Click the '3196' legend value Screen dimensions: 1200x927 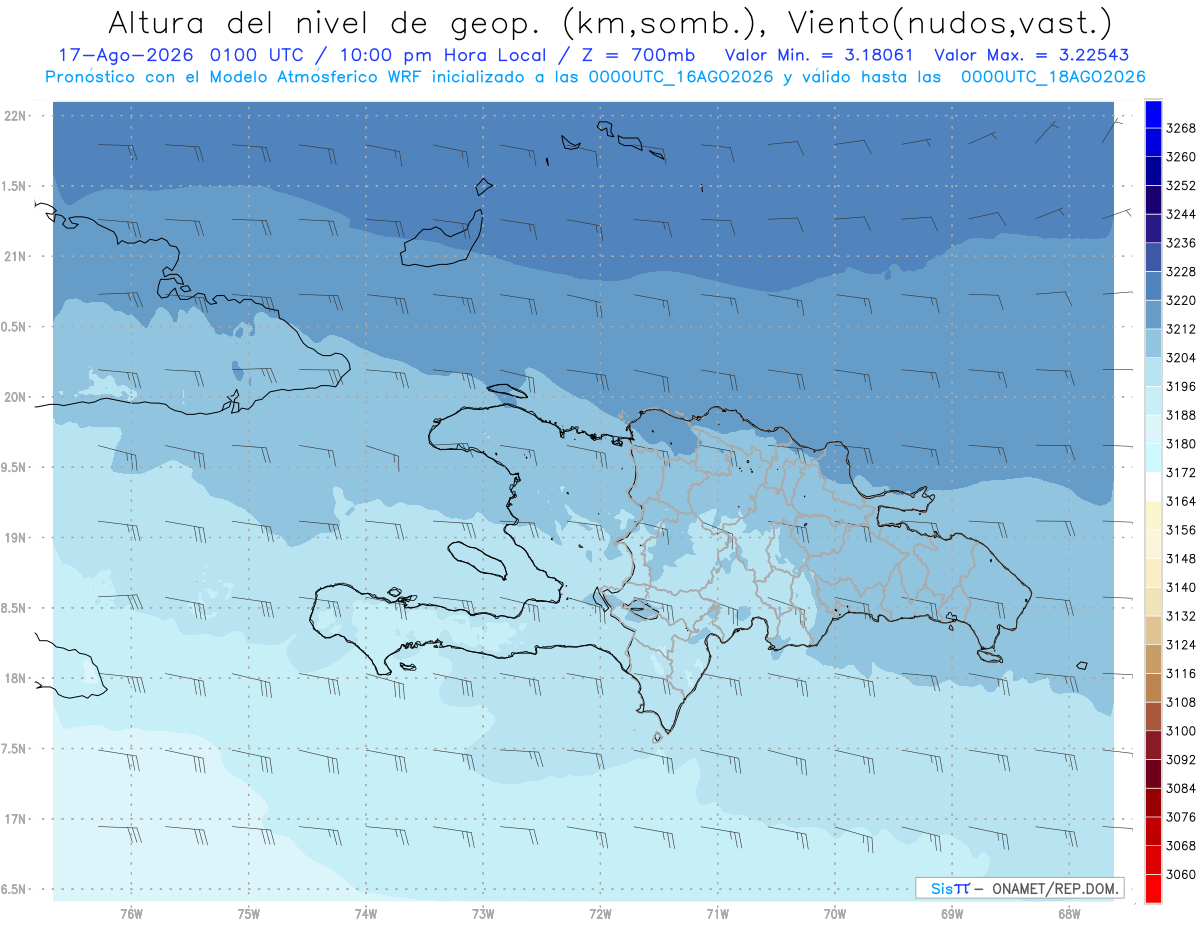1181,387
